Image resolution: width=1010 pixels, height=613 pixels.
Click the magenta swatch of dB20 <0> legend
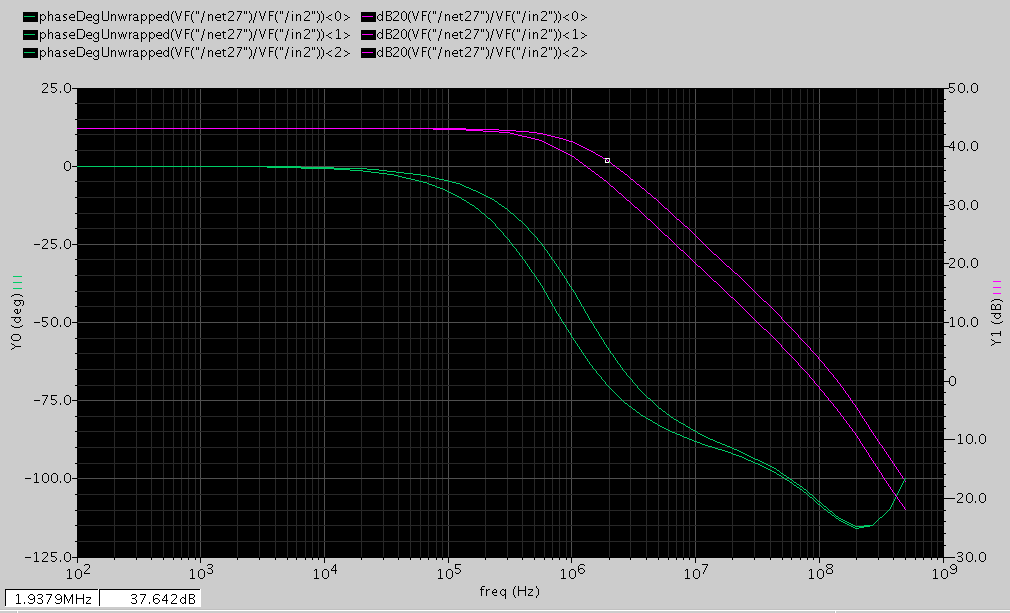[368, 17]
